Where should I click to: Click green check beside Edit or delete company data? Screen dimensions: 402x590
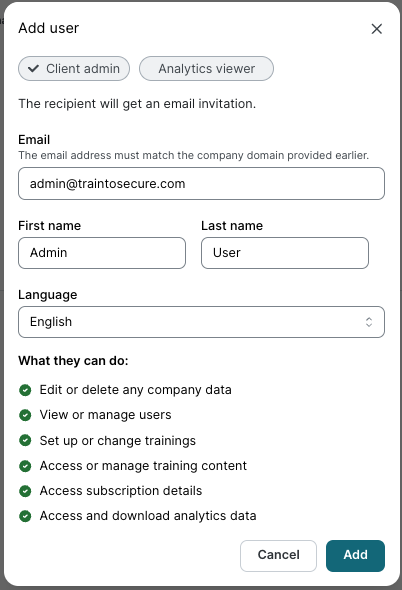pos(25,390)
